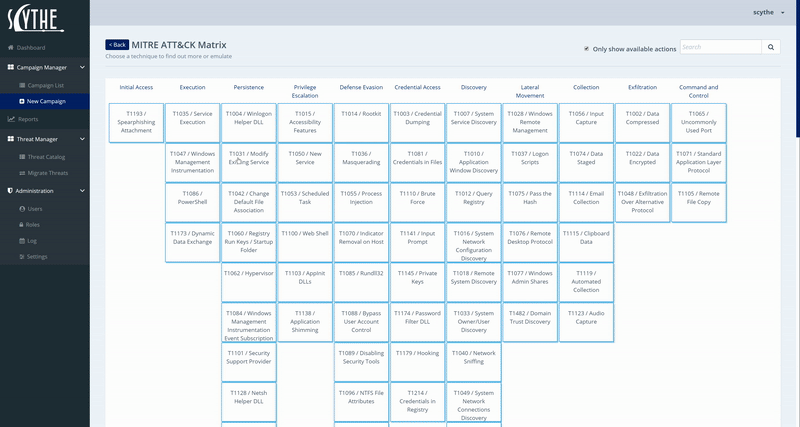Choose T1062 Hypervisor tile
The width and height of the screenshot is (800, 427).
pyautogui.click(x=249, y=282)
